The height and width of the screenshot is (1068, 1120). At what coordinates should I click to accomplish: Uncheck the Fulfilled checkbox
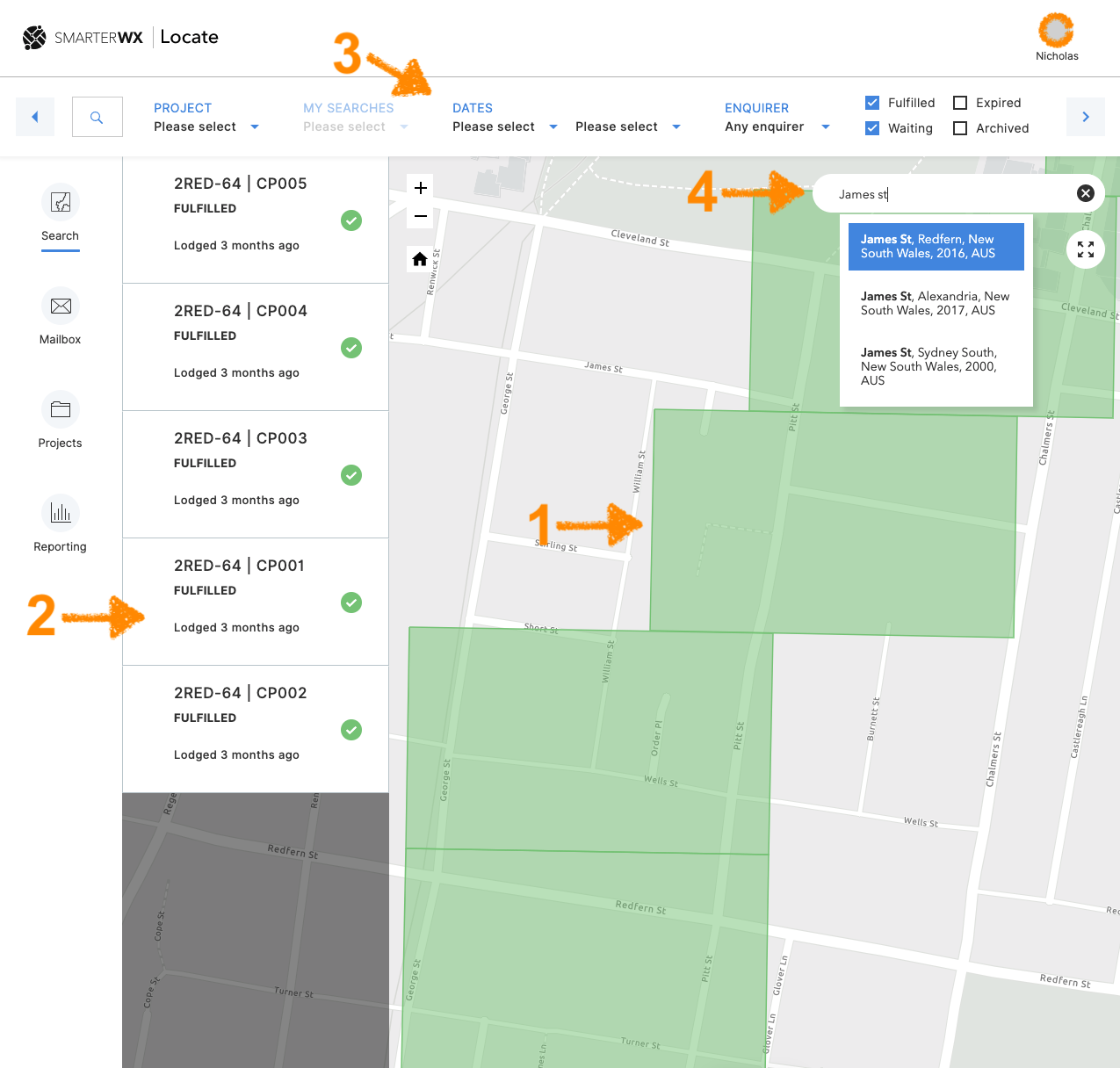click(x=872, y=103)
